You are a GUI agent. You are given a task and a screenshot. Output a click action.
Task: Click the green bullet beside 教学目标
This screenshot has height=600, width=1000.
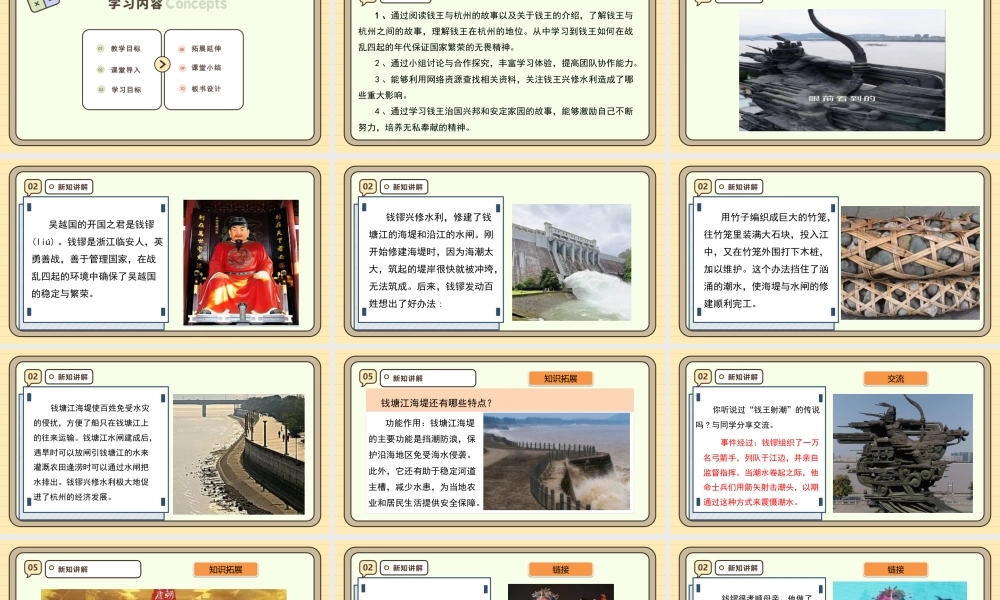click(100, 48)
